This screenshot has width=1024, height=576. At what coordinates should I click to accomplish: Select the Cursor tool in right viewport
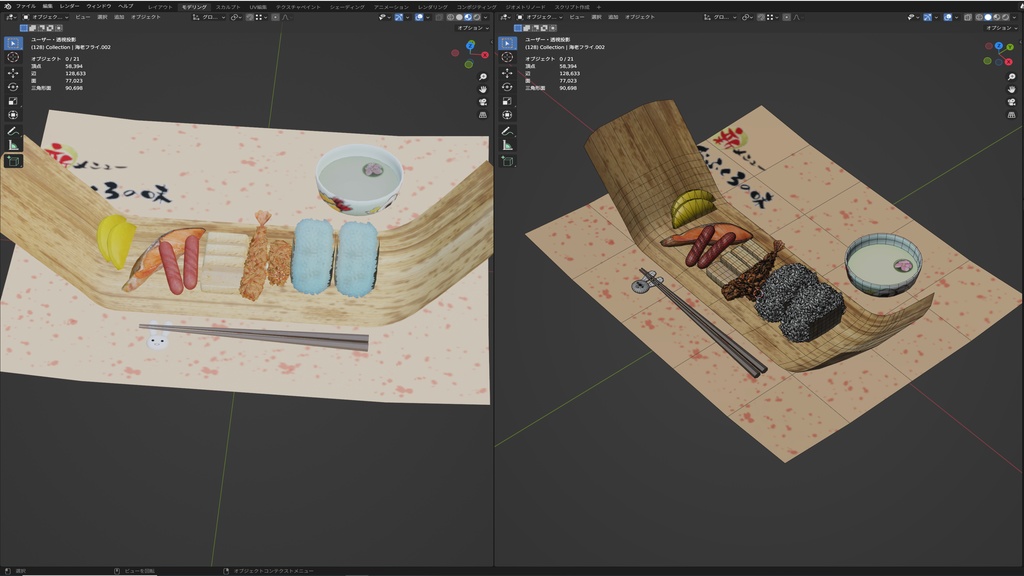[x=507, y=57]
